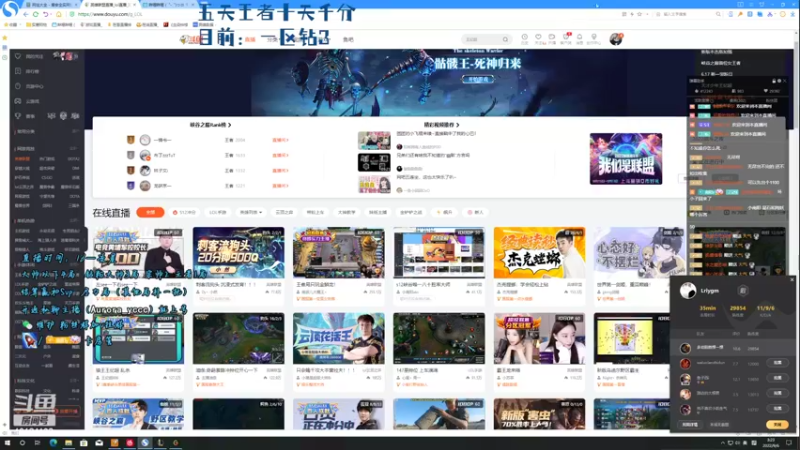Expand the filter pill with dropdown arrow
This screenshot has height=450, width=800.
251,212
